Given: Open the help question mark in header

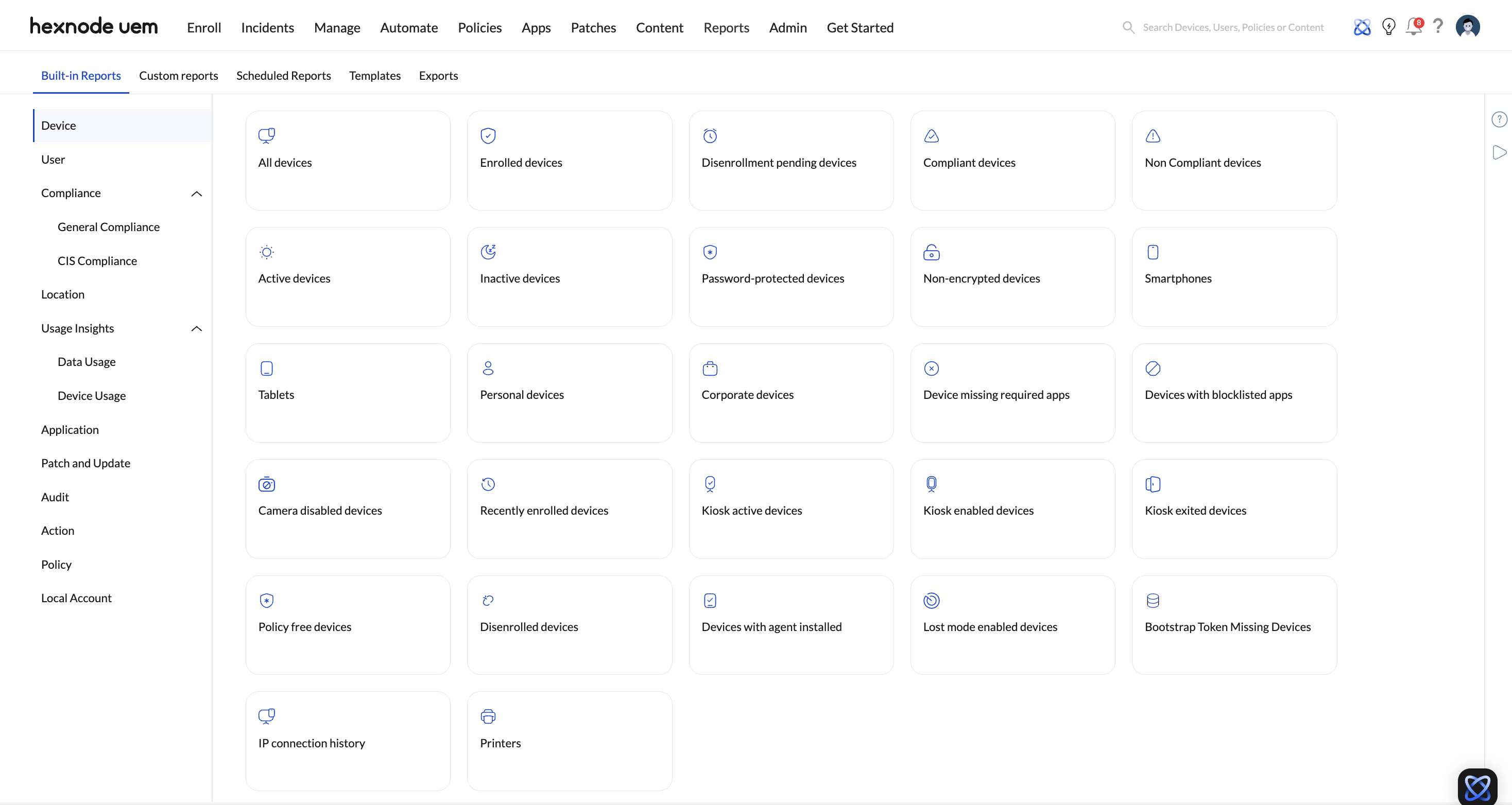Looking at the screenshot, I should point(1438,26).
